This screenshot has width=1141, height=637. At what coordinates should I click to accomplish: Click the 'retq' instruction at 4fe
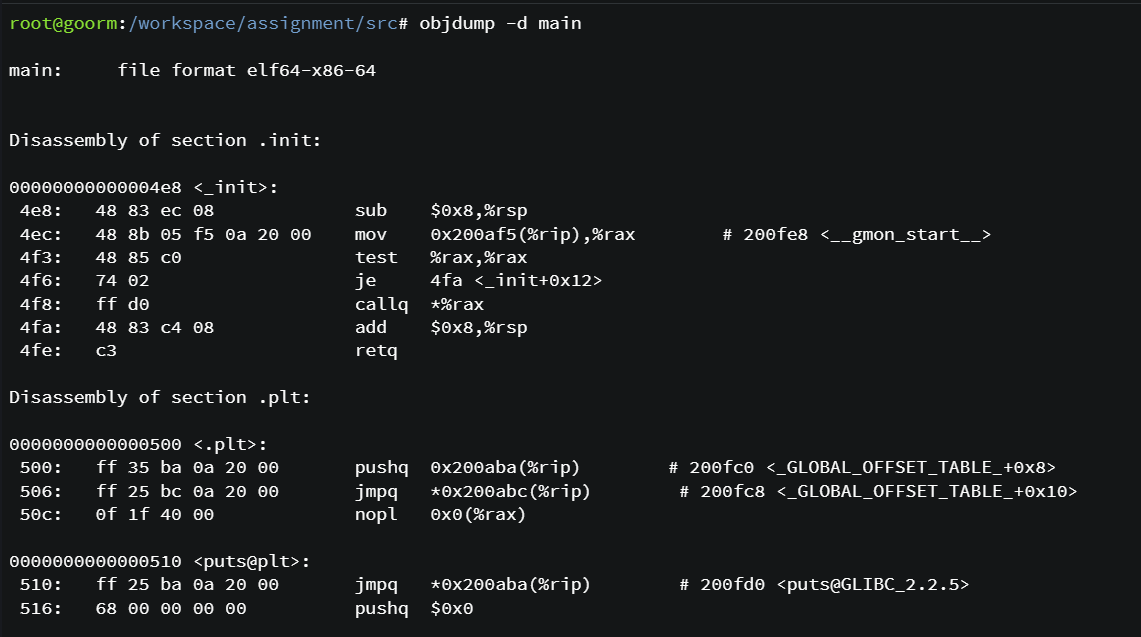click(376, 351)
